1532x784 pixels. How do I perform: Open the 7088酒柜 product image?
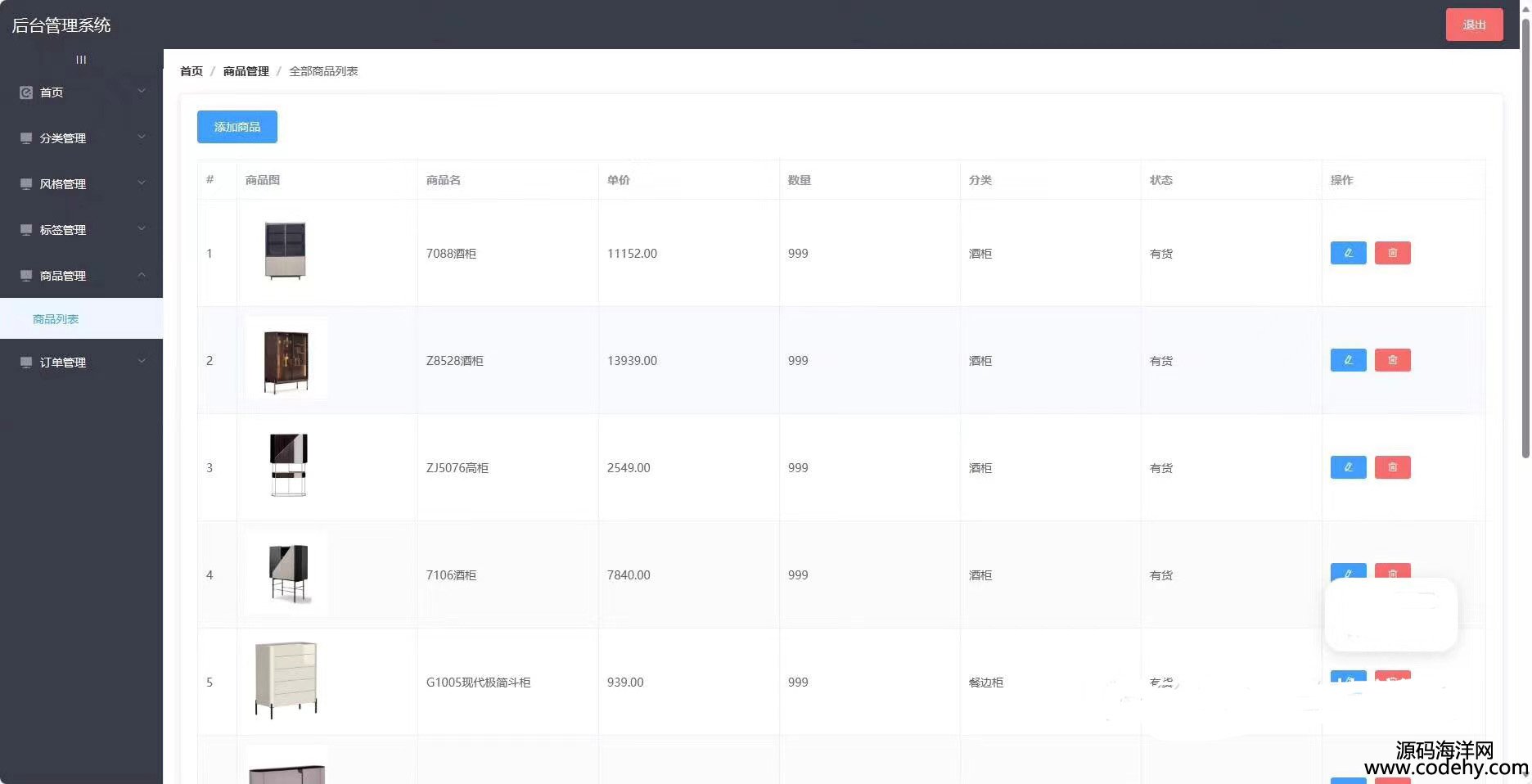[x=286, y=251]
